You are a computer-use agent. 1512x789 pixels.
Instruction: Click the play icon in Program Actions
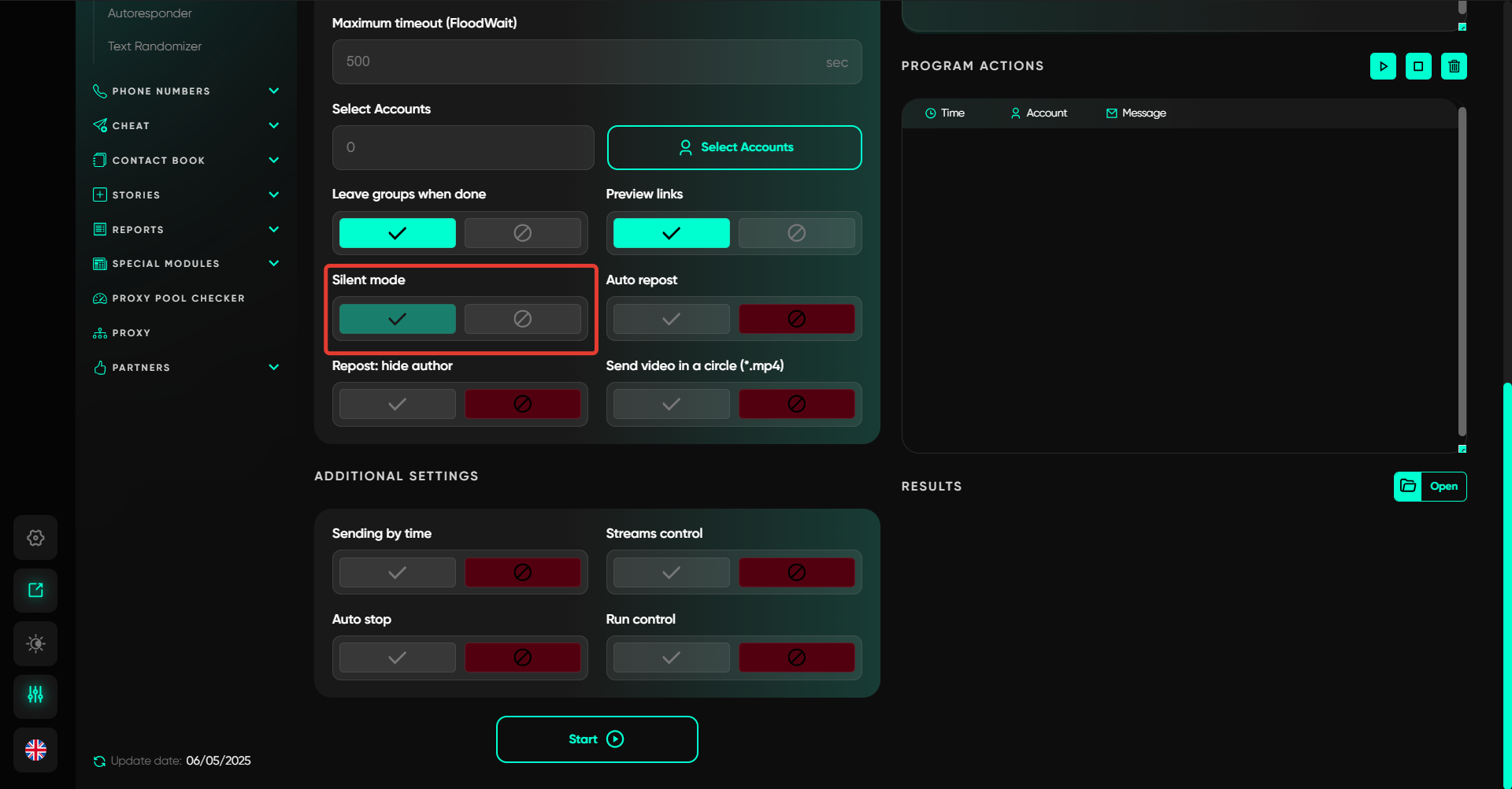coord(1383,66)
